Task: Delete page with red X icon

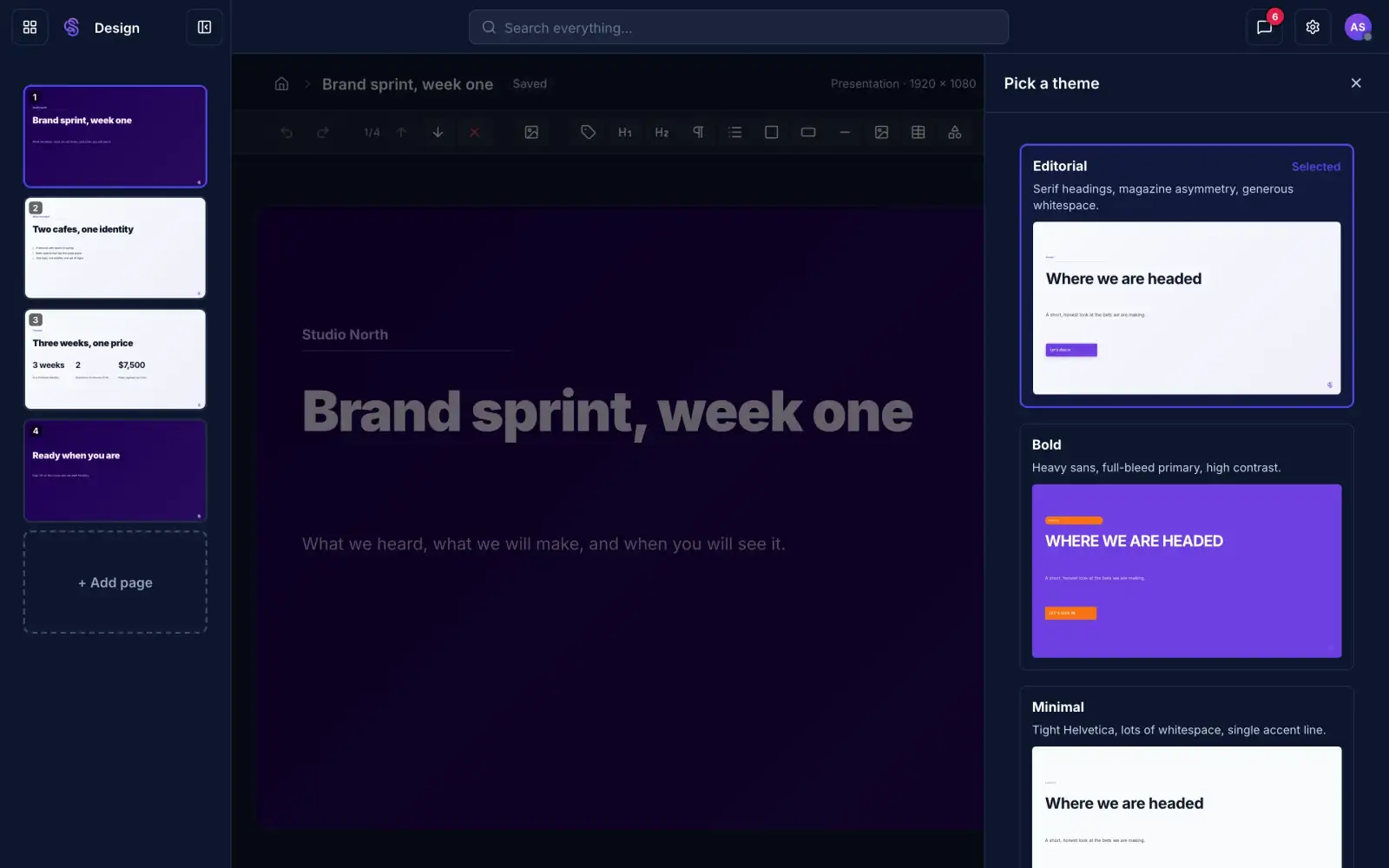Action: [474, 132]
